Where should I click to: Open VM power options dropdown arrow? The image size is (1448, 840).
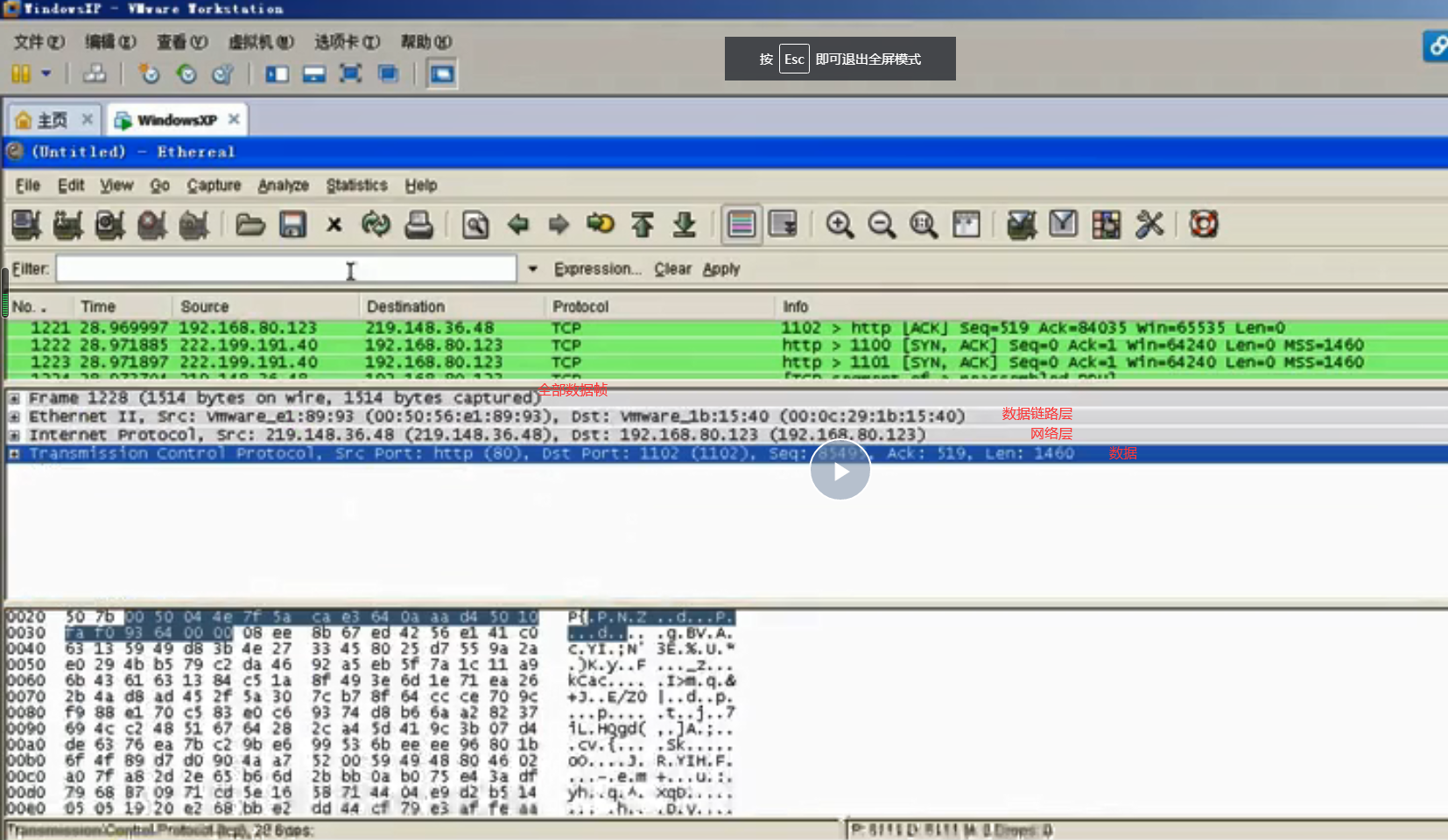(46, 74)
